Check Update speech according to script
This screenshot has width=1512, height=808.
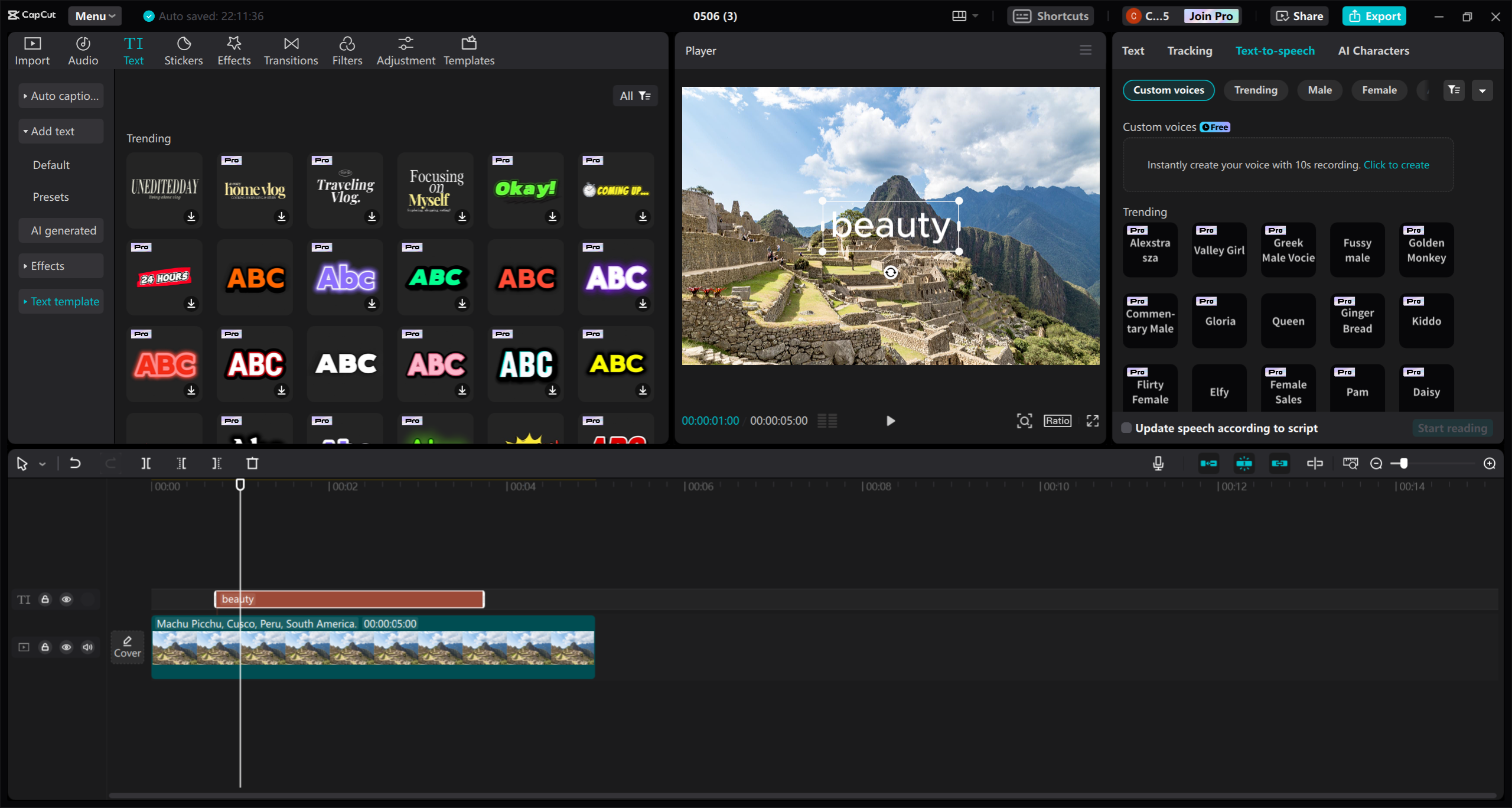1126,428
